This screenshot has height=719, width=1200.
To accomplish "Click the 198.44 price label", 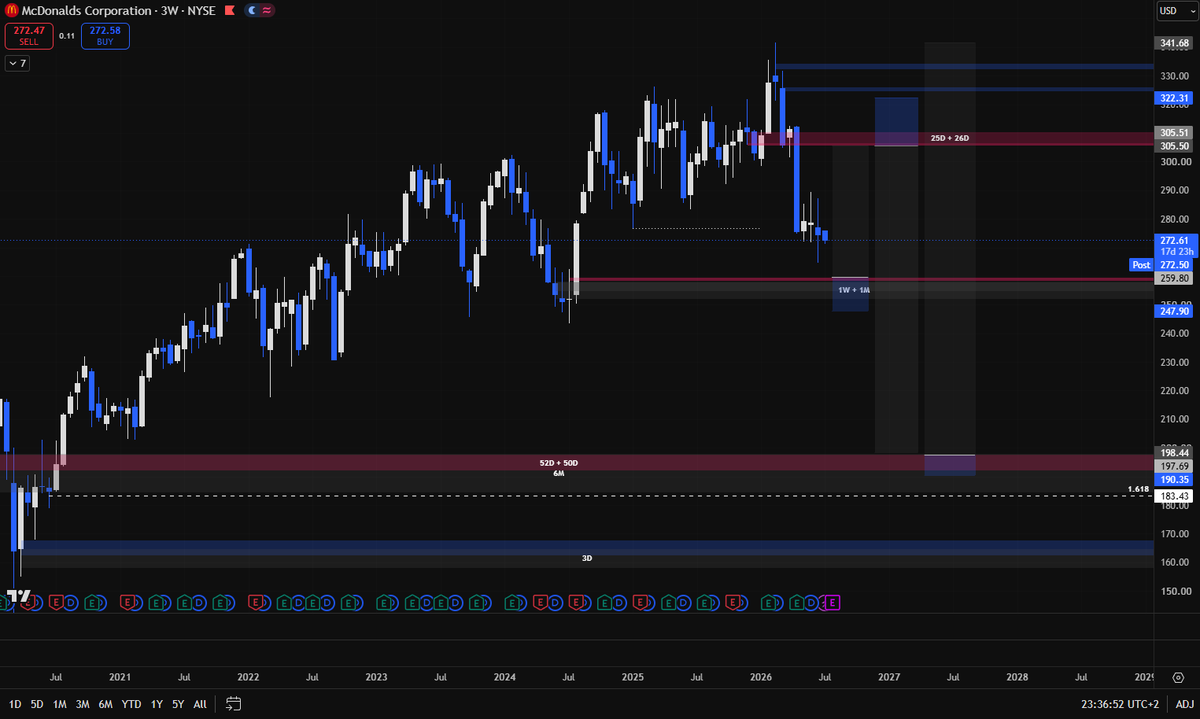I will (x=1173, y=453).
